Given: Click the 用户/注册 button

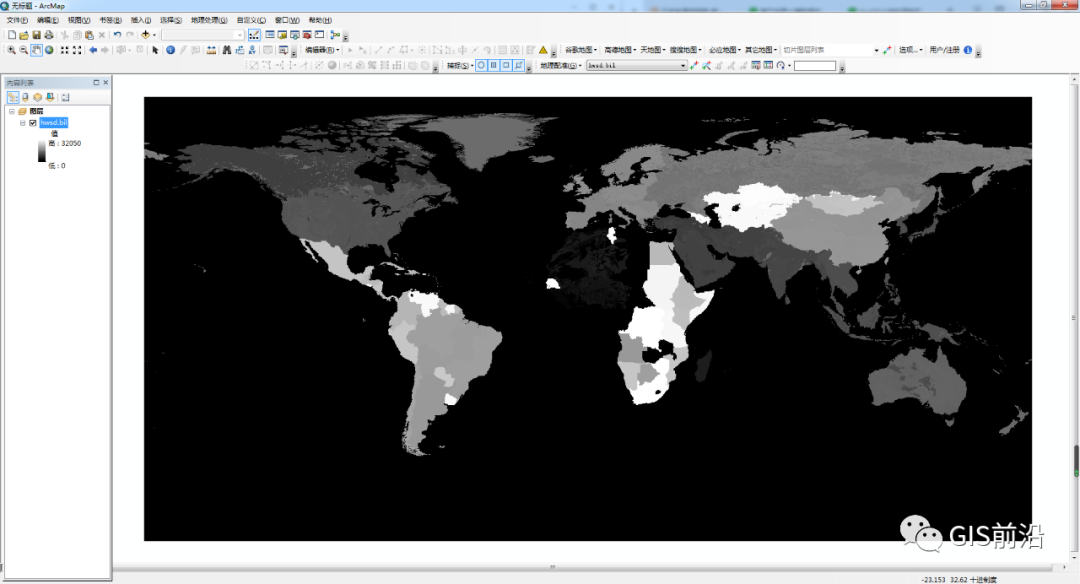Looking at the screenshot, I should click(x=944, y=50).
